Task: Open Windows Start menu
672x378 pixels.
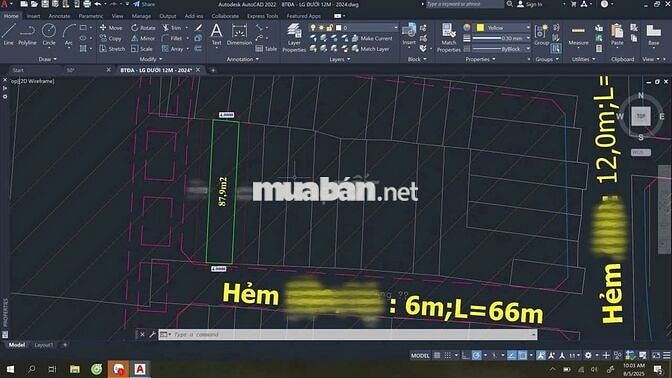Action: (10, 369)
